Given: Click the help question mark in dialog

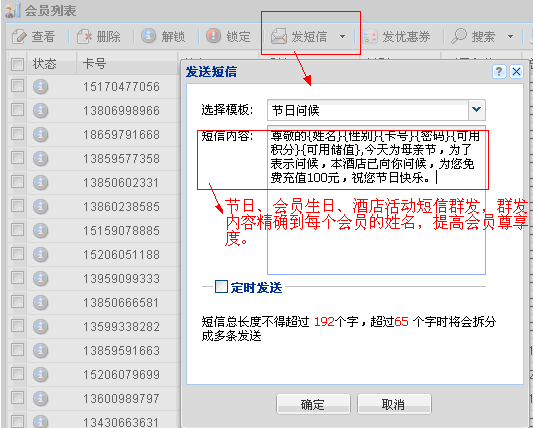Looking at the screenshot, I should 499,72.
